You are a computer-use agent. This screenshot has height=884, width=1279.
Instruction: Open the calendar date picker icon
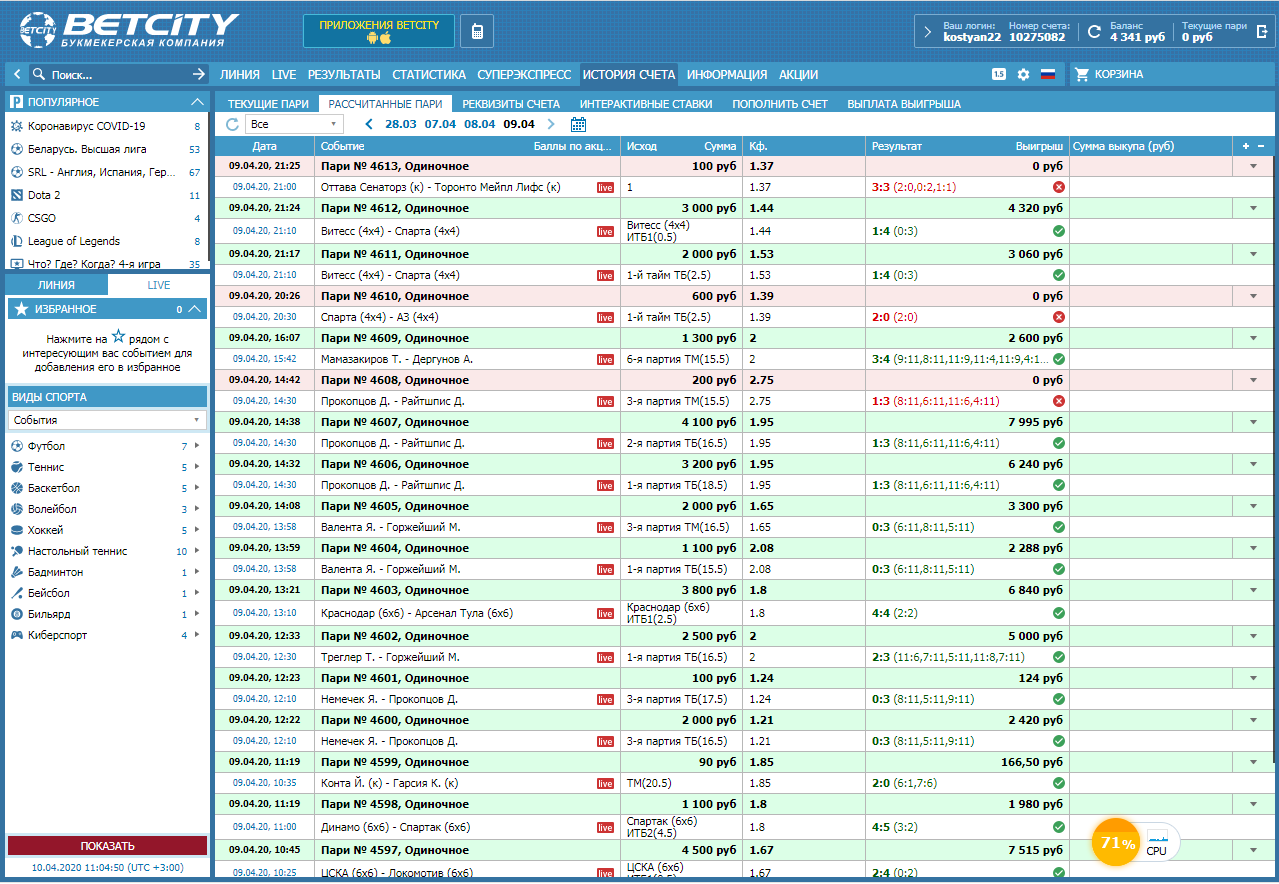pos(578,124)
